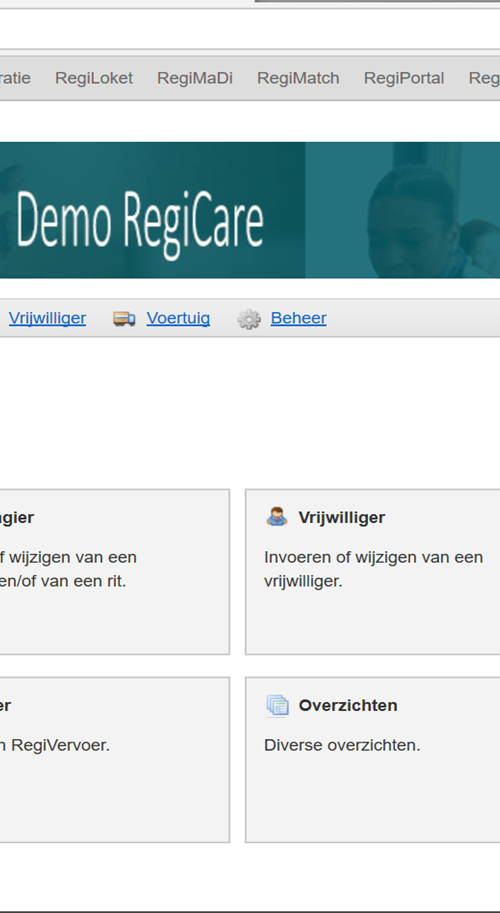Open the RegiLoket tab
Viewport: 500px width, 913px height.
pyautogui.click(x=94, y=78)
